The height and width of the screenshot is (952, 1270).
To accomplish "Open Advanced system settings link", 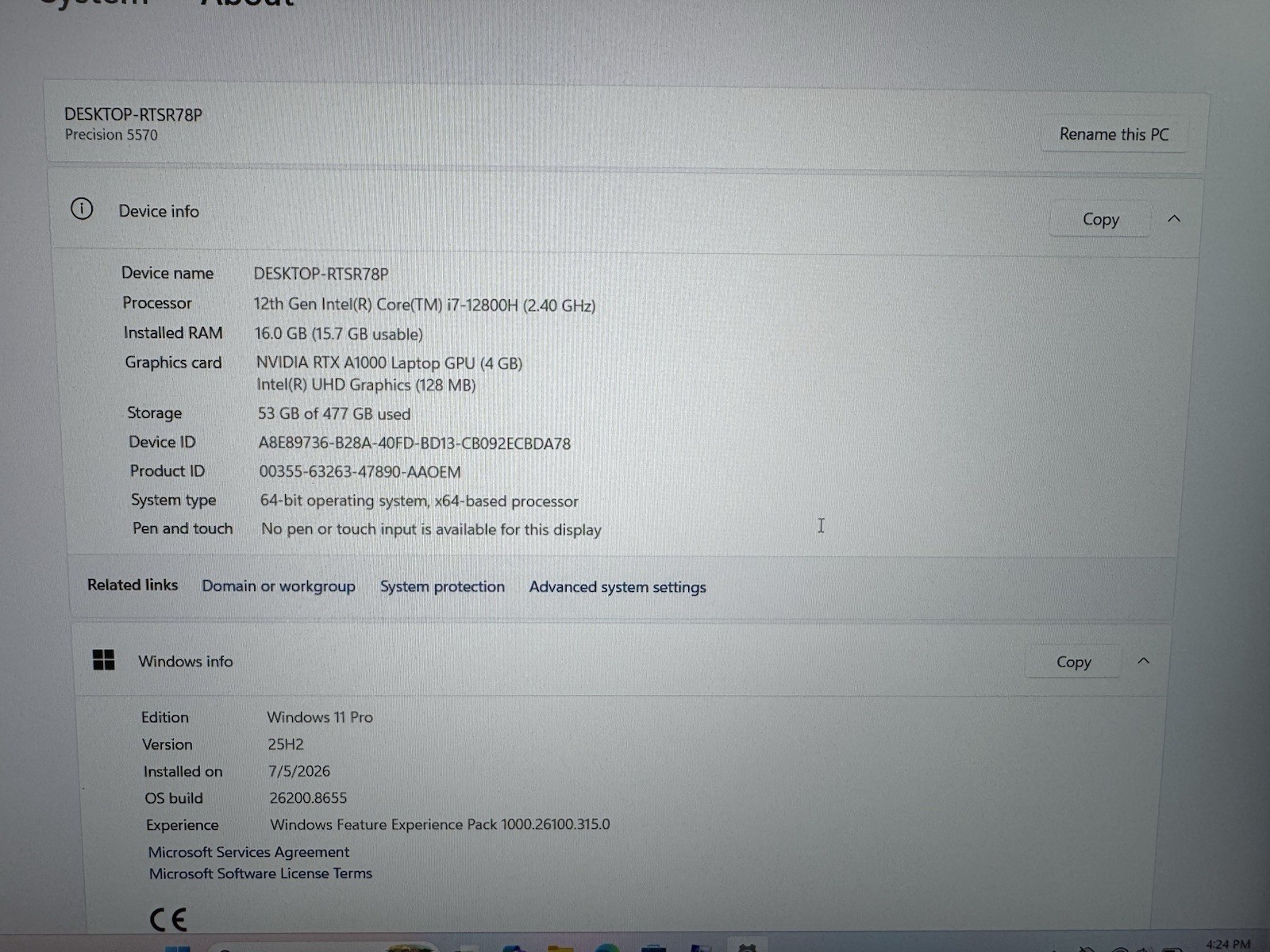I will (618, 587).
